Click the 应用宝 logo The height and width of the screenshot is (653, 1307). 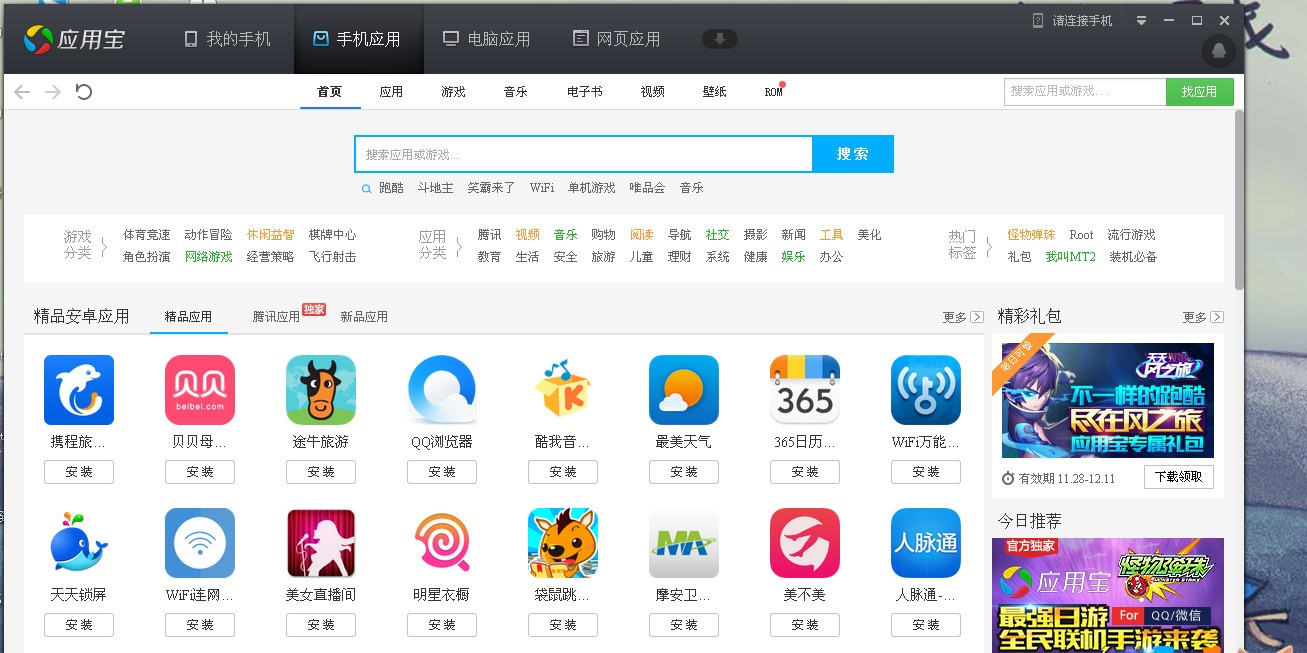point(75,40)
